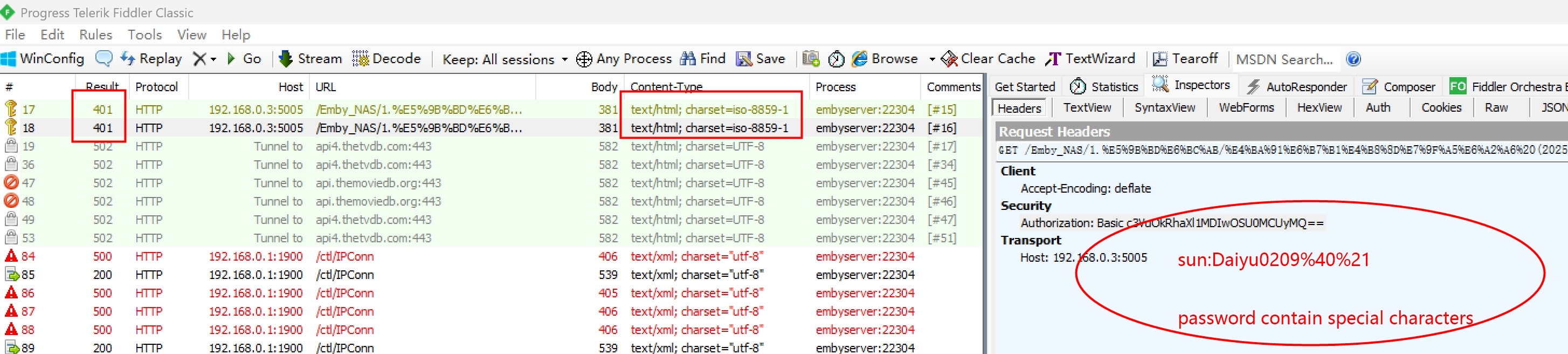This screenshot has width=1568, height=354.
Task: Select the TextView inspector tab
Action: [x=1087, y=108]
